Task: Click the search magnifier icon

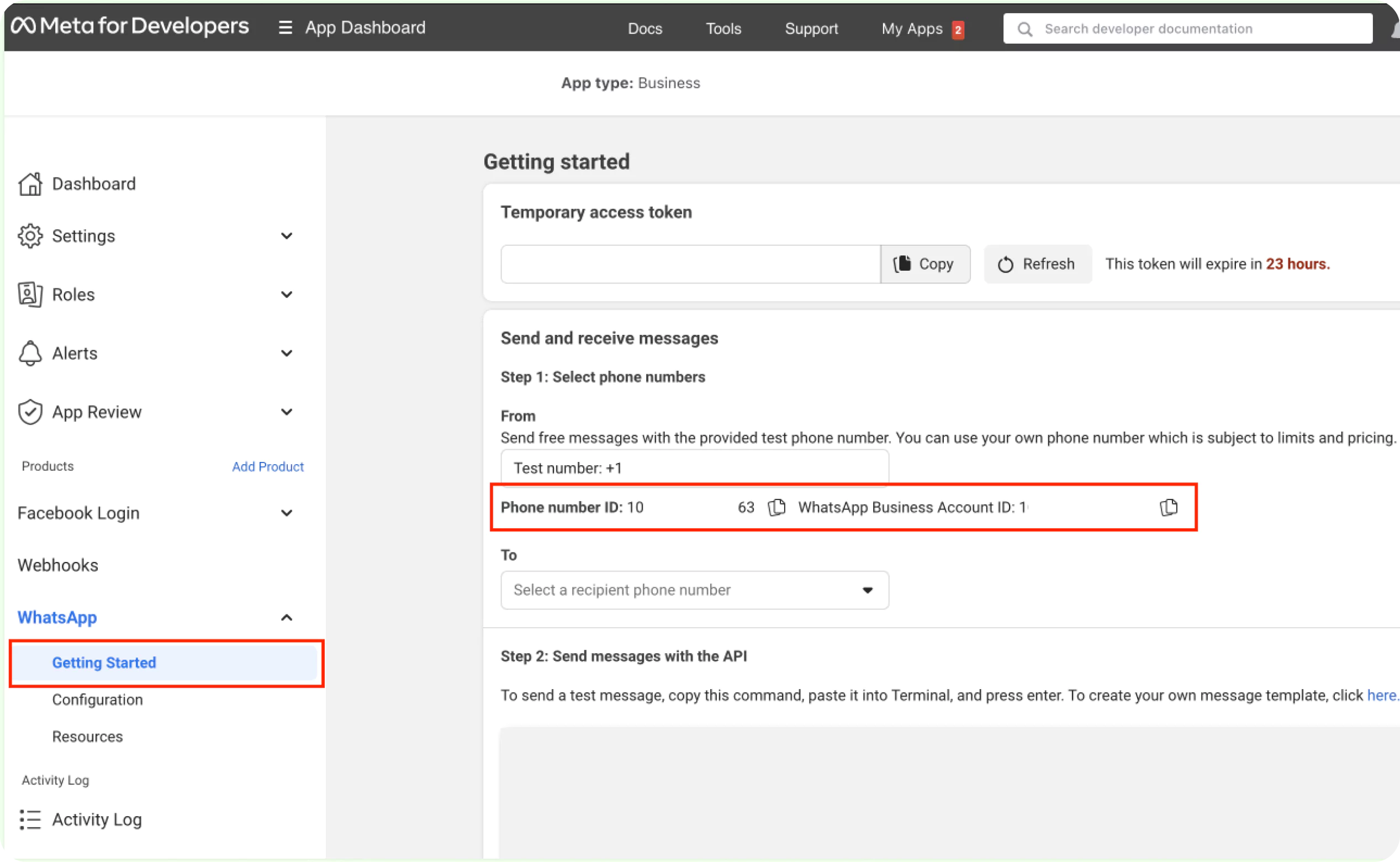Action: click(1024, 29)
